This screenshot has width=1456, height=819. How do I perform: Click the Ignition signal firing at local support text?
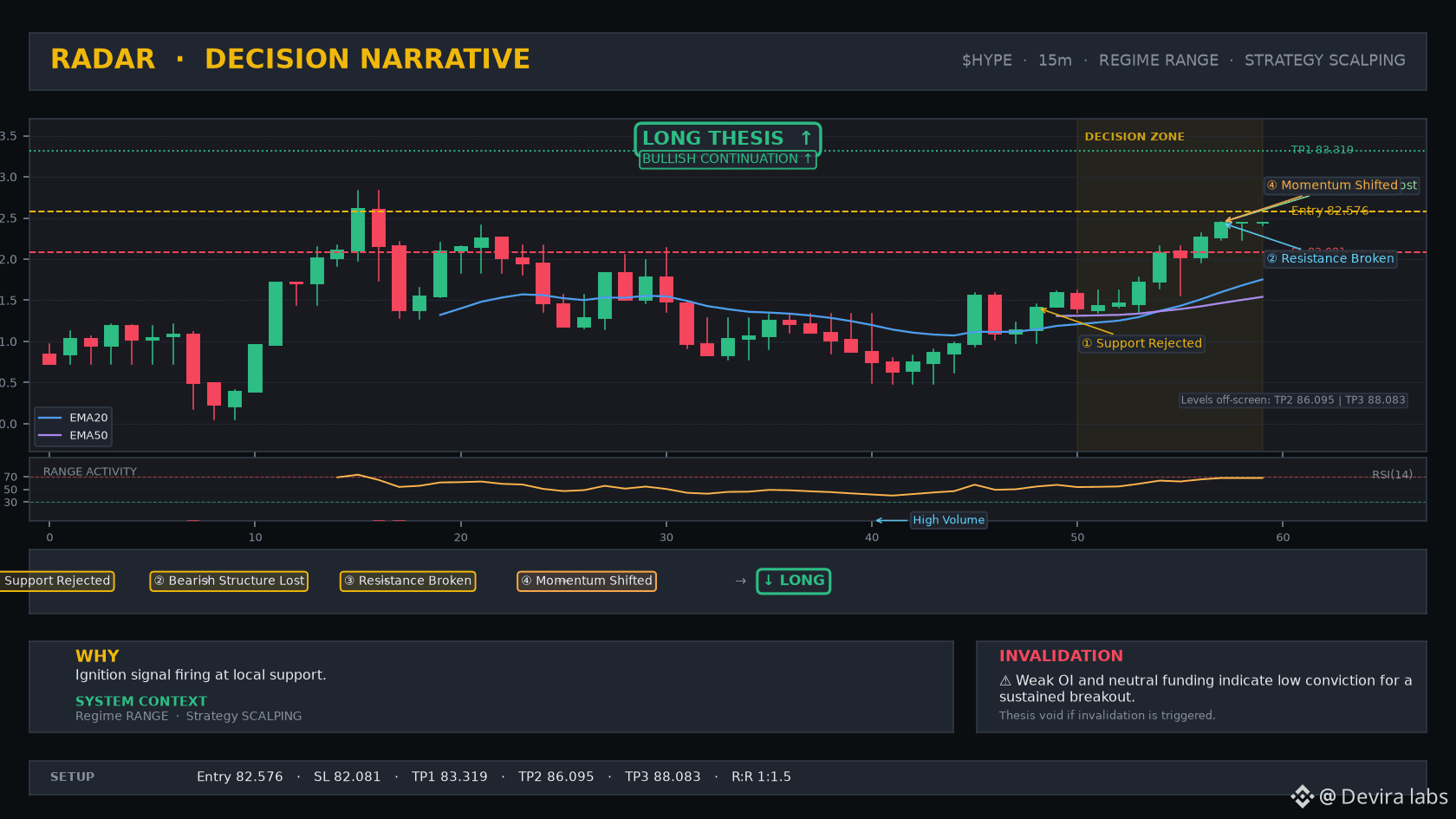(201, 675)
